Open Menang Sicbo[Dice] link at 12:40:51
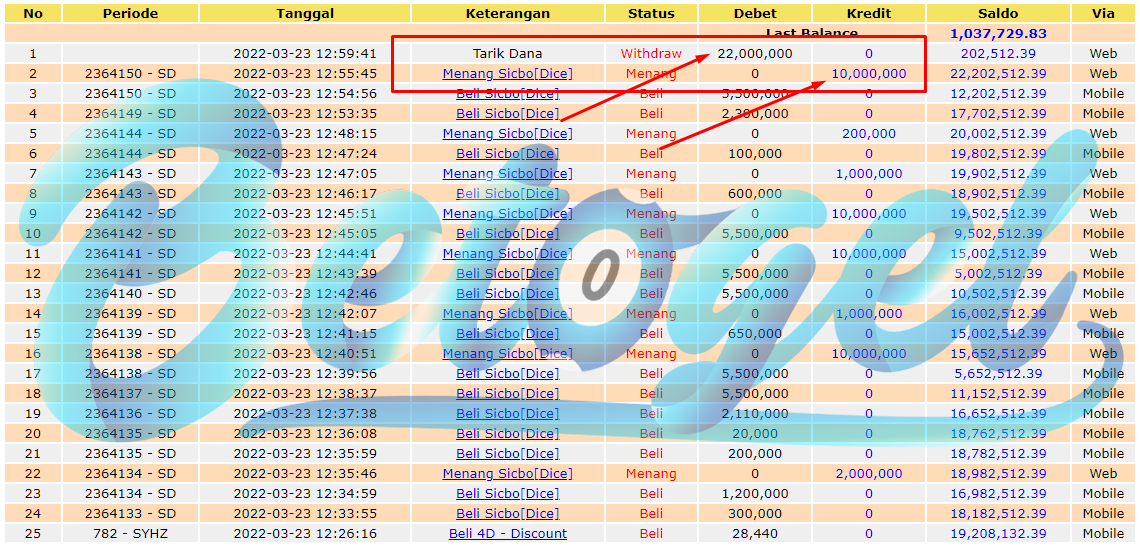The image size is (1140, 546). pyautogui.click(x=507, y=353)
